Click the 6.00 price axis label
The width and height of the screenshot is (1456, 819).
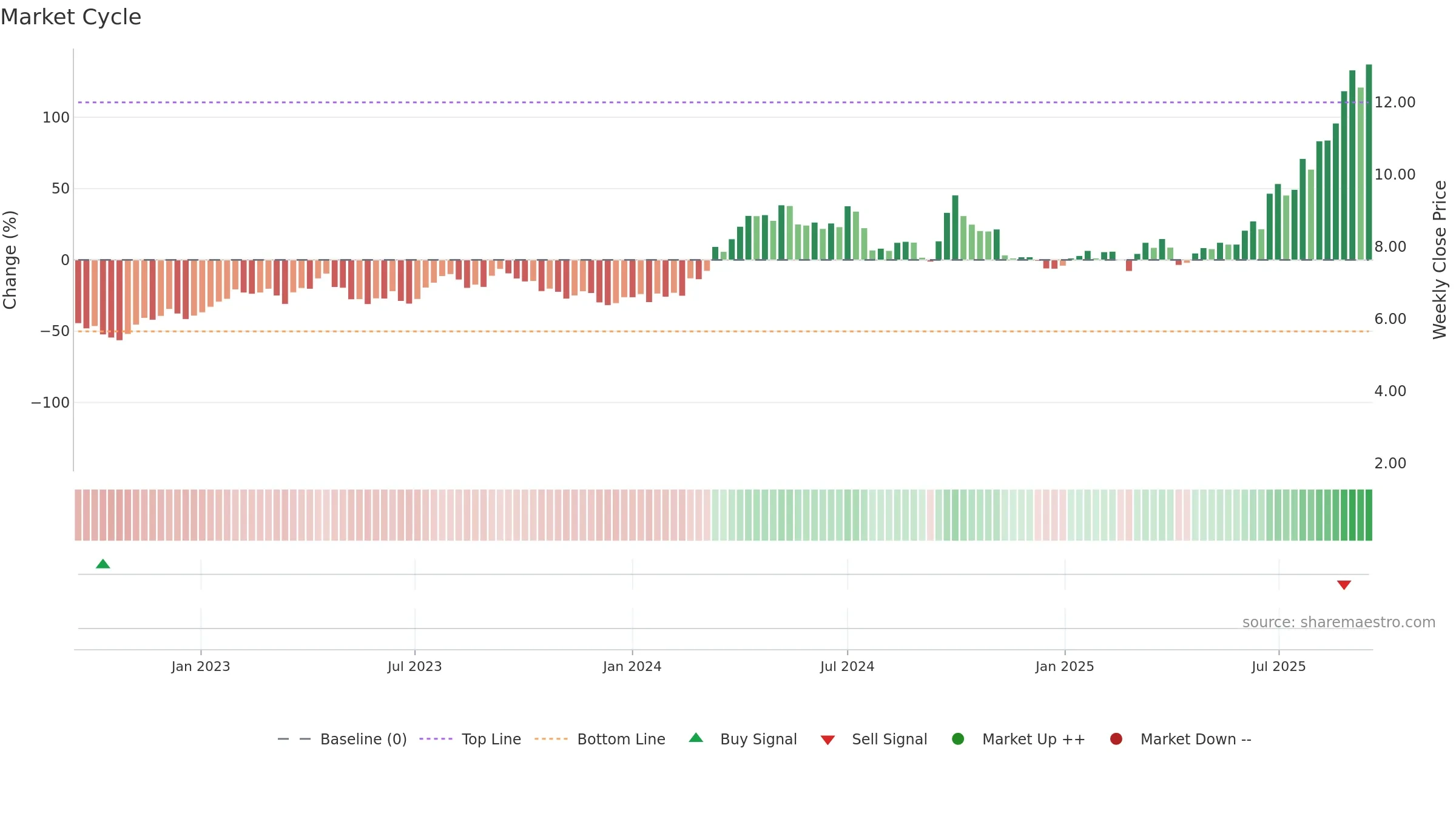(x=1390, y=319)
